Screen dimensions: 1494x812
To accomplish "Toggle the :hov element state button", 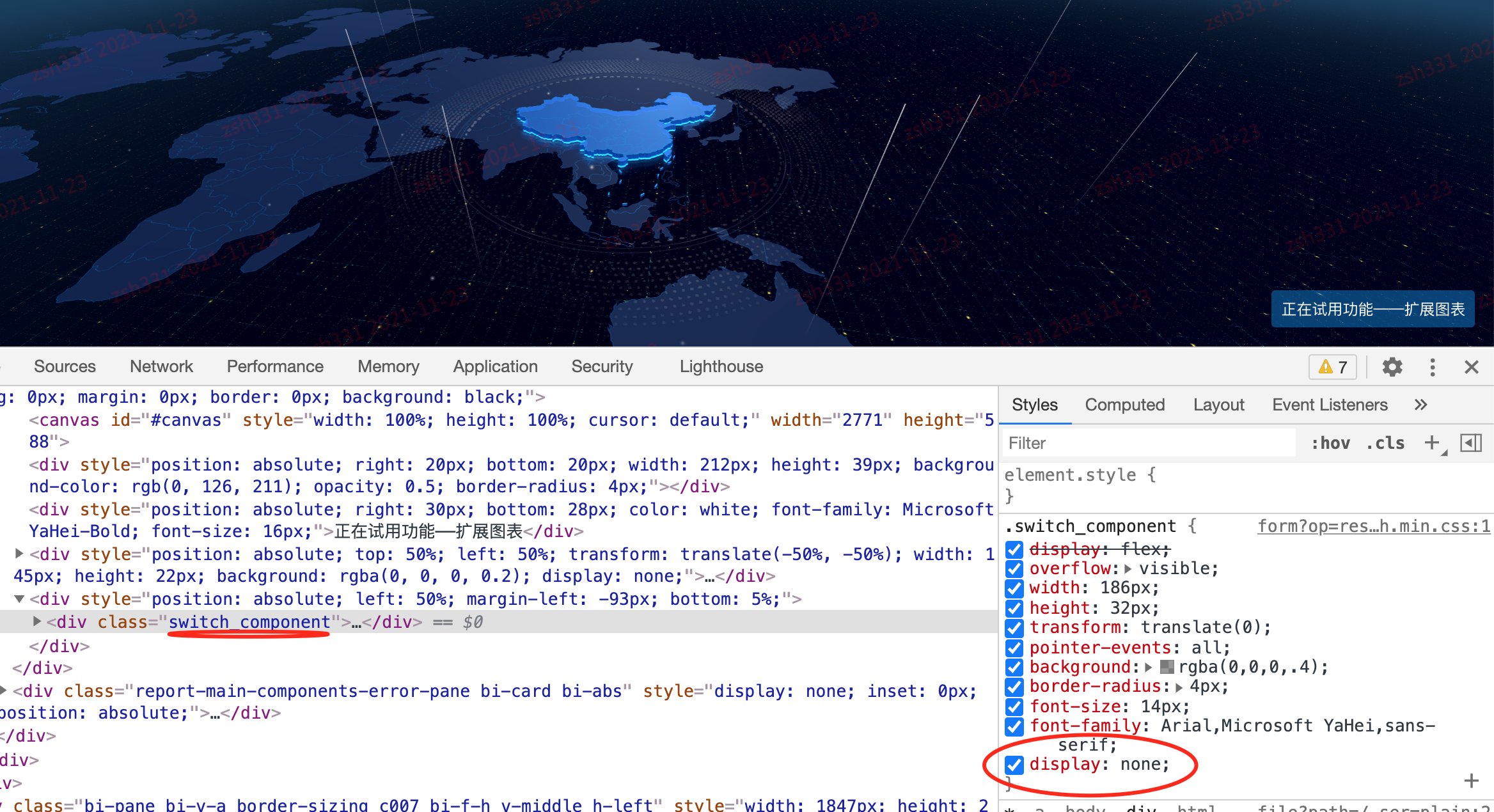I will click(1330, 442).
